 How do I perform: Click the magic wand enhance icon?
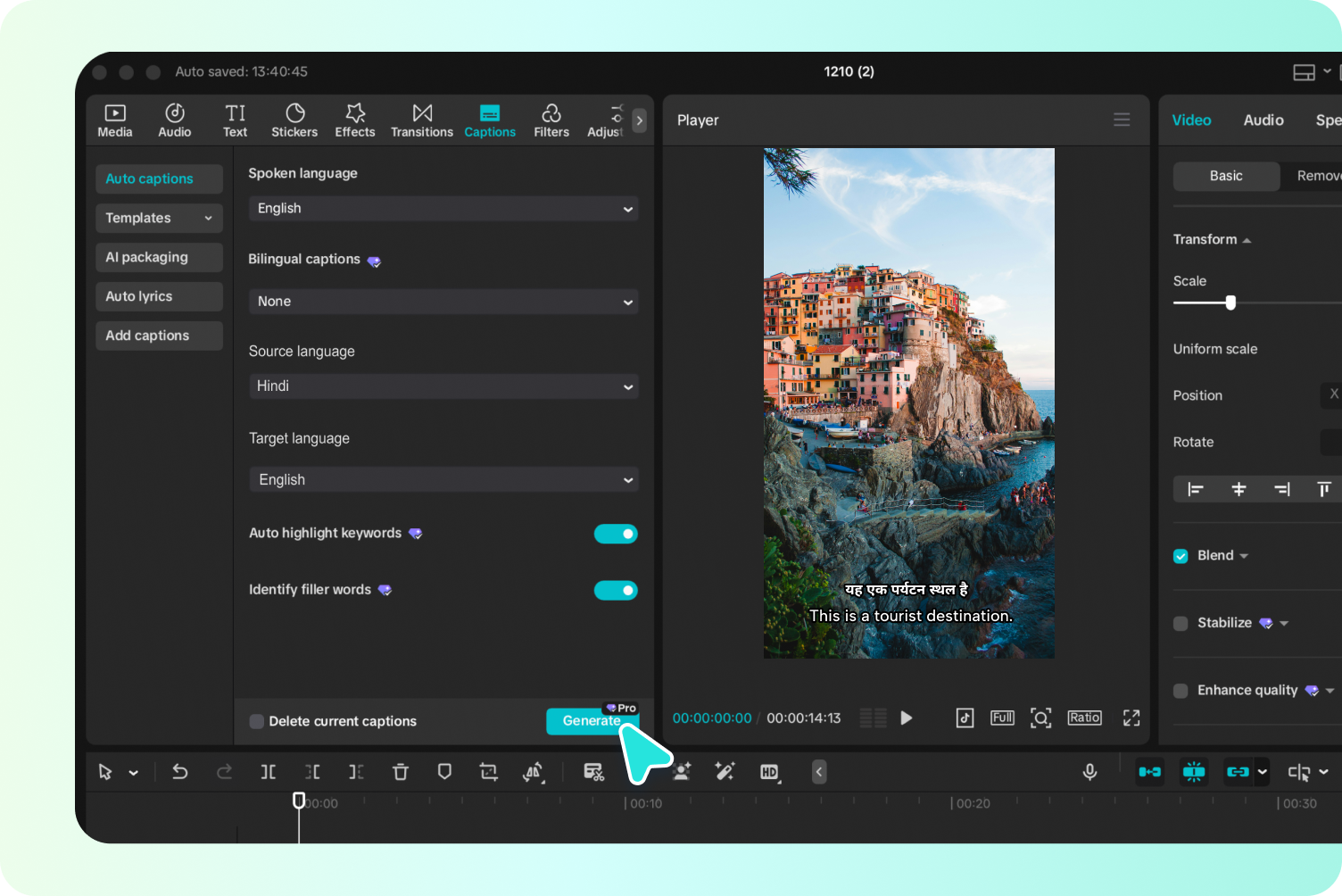(725, 772)
